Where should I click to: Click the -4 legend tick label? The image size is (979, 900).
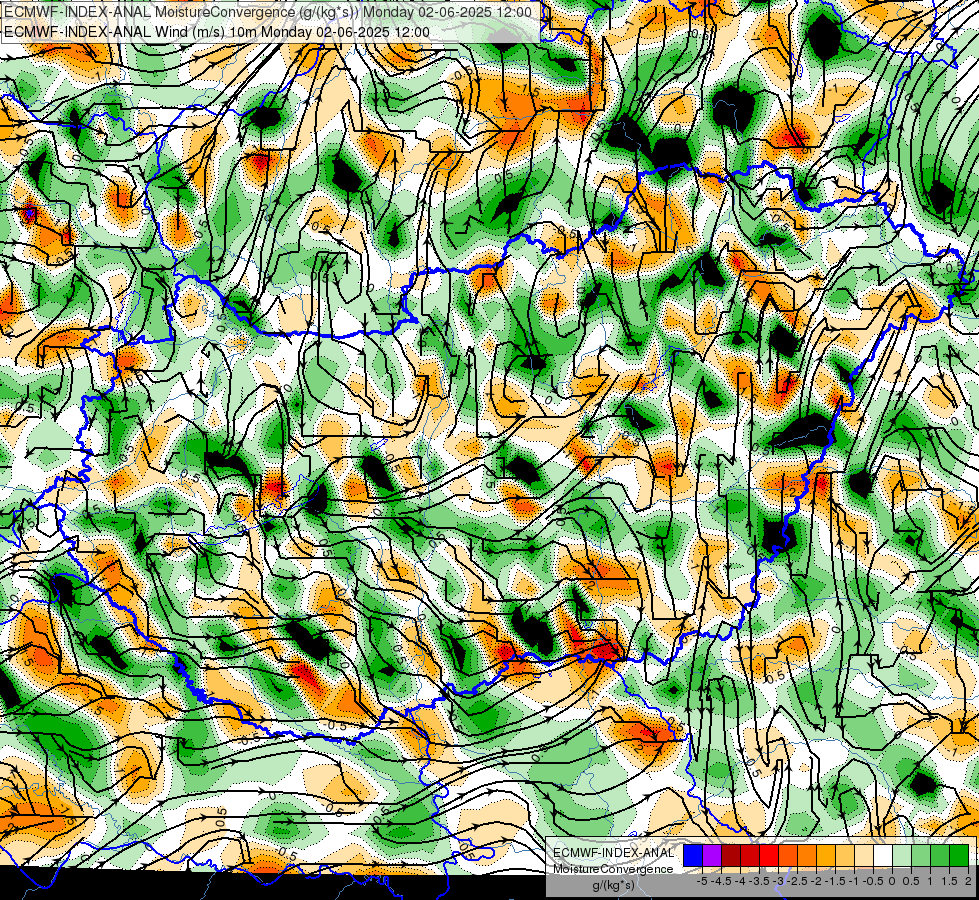coord(740,881)
